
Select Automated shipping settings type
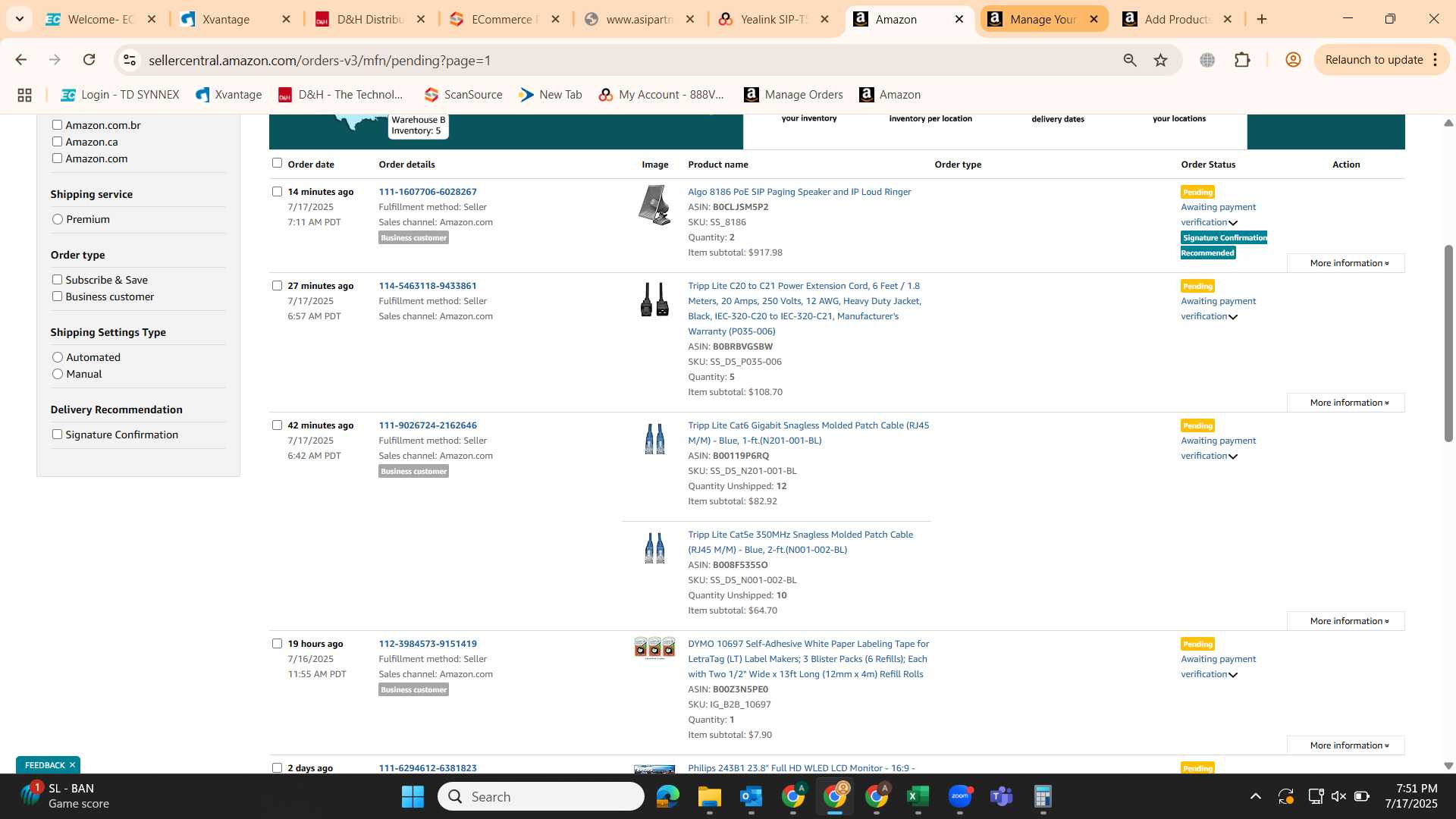click(x=58, y=357)
